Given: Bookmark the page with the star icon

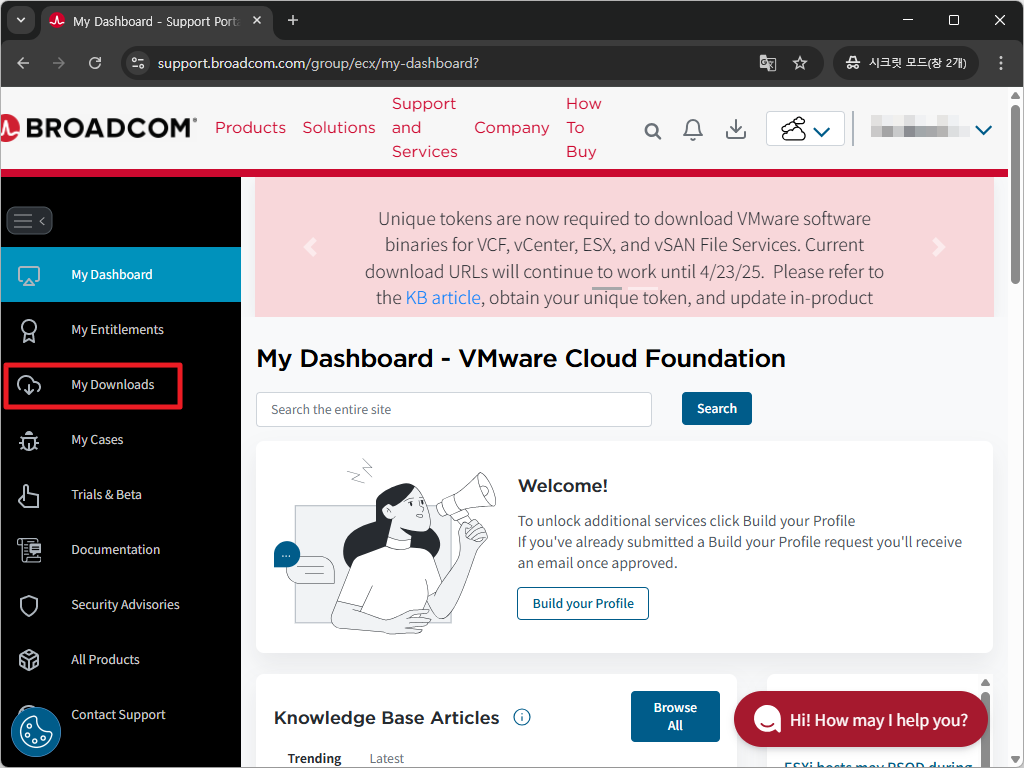Looking at the screenshot, I should click(x=800, y=63).
